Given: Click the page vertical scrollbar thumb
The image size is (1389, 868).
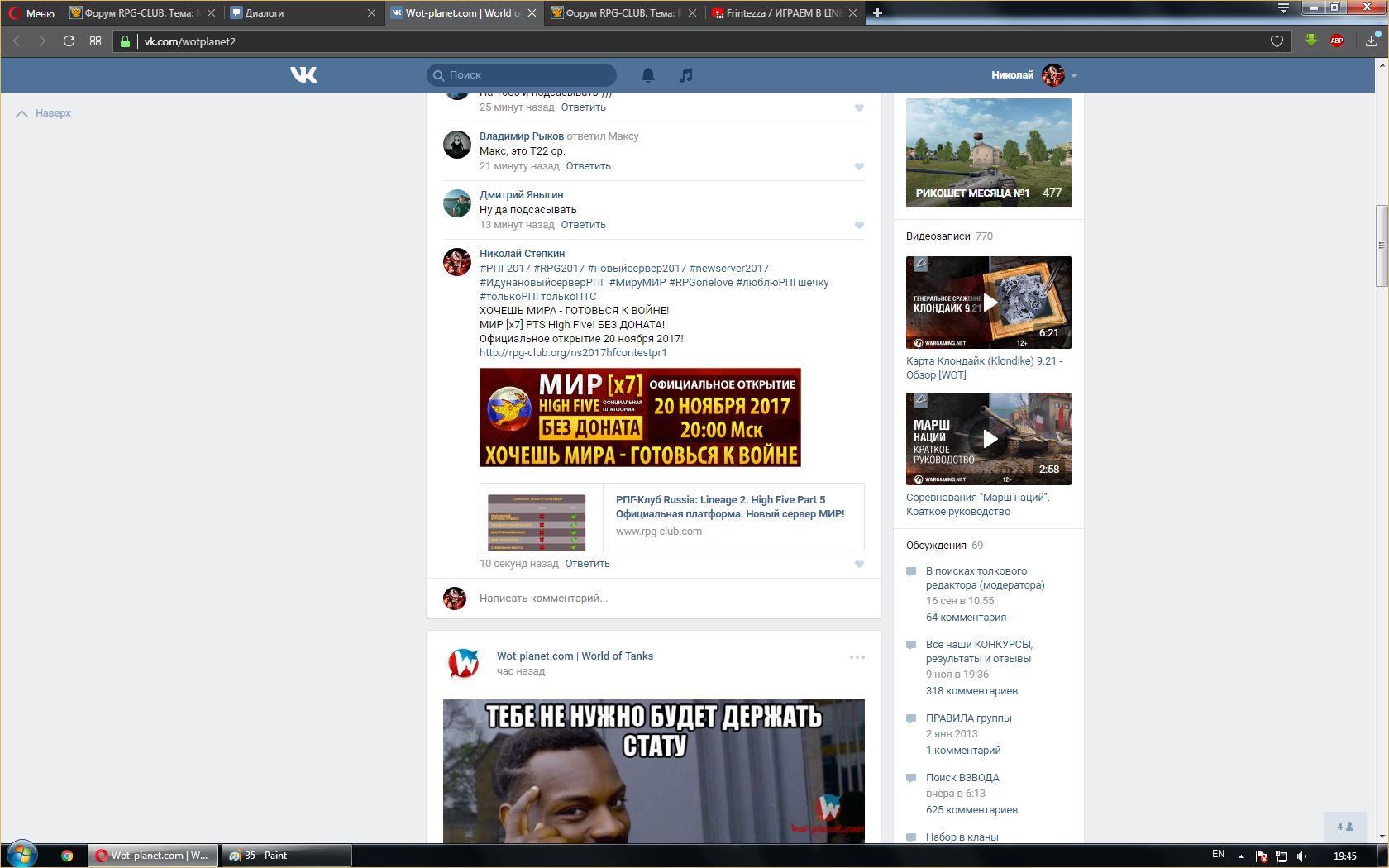Looking at the screenshot, I should coord(1382,246).
